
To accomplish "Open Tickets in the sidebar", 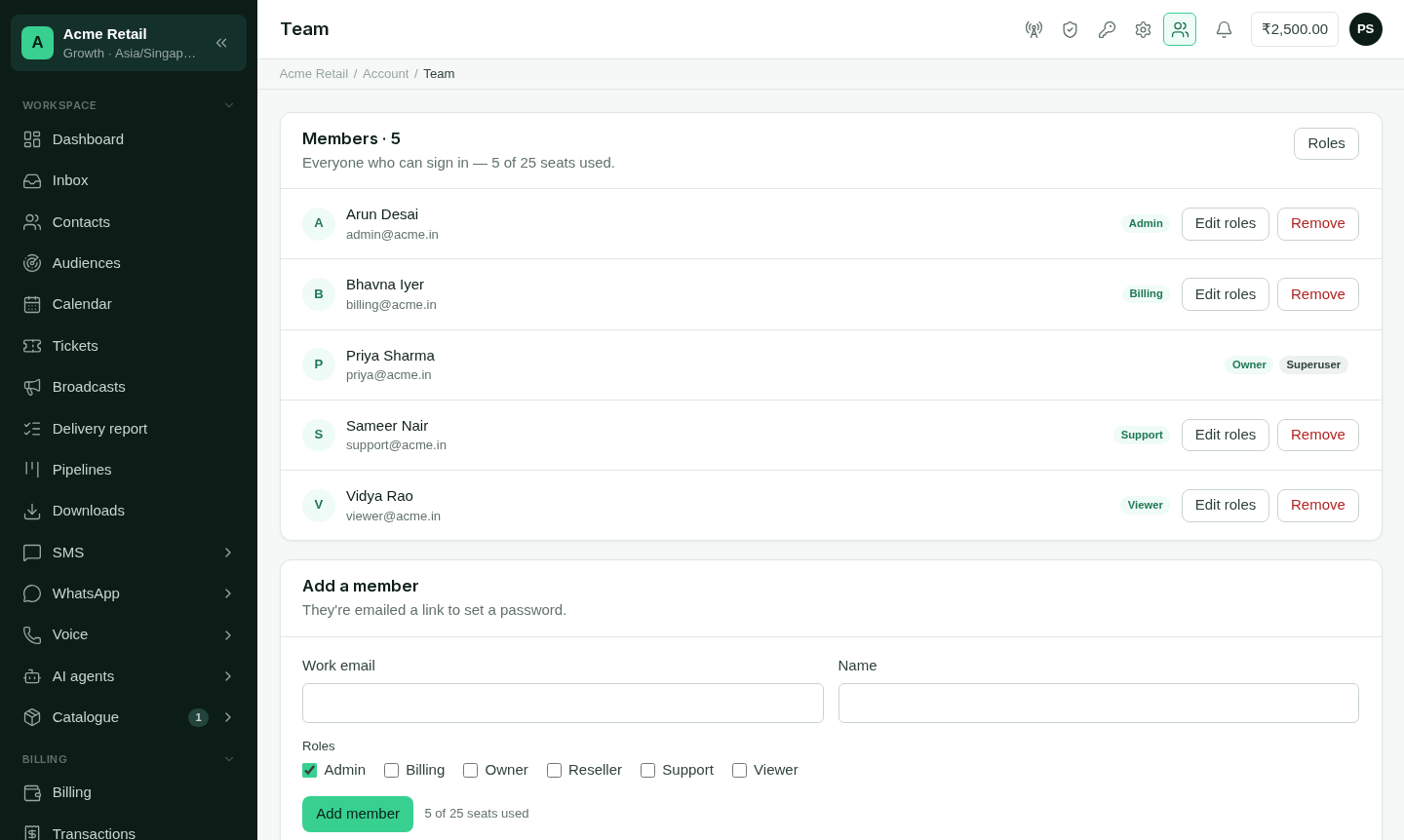I will (x=129, y=346).
